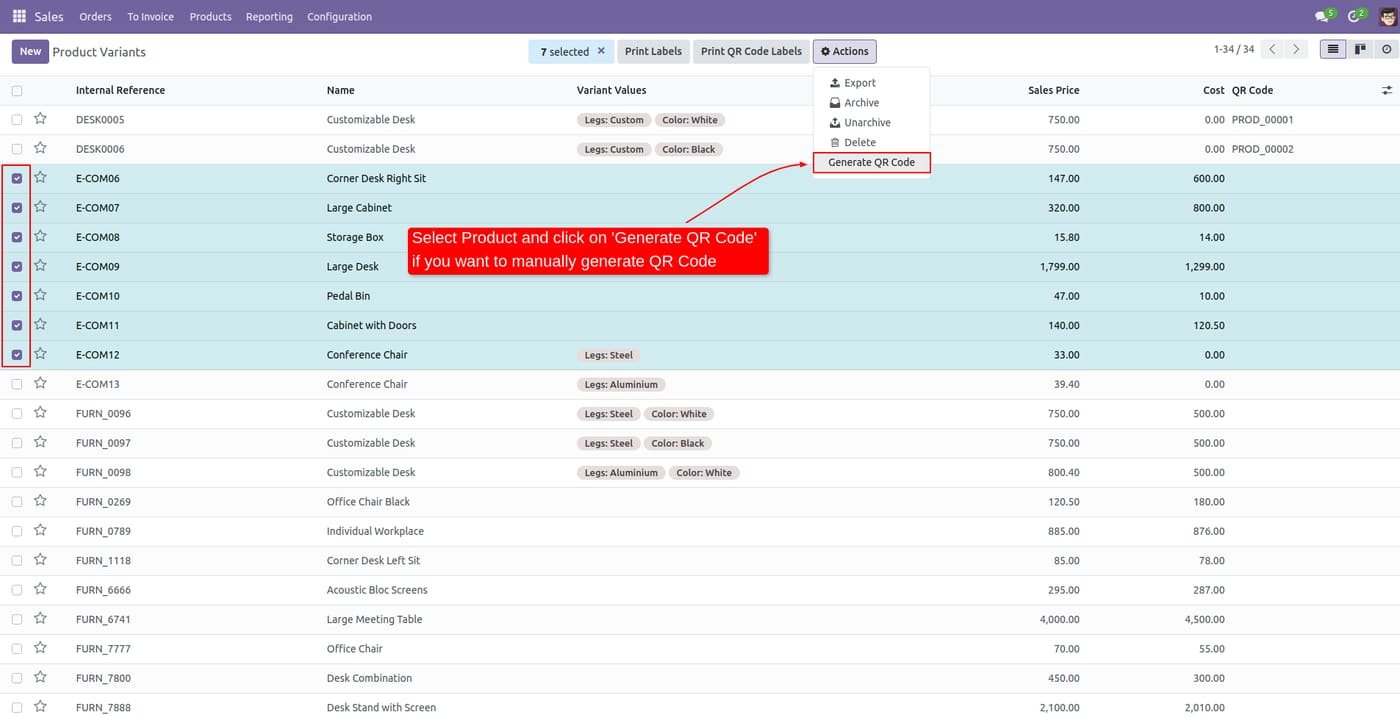
Task: Open the Configuration menu
Action: 339,17
